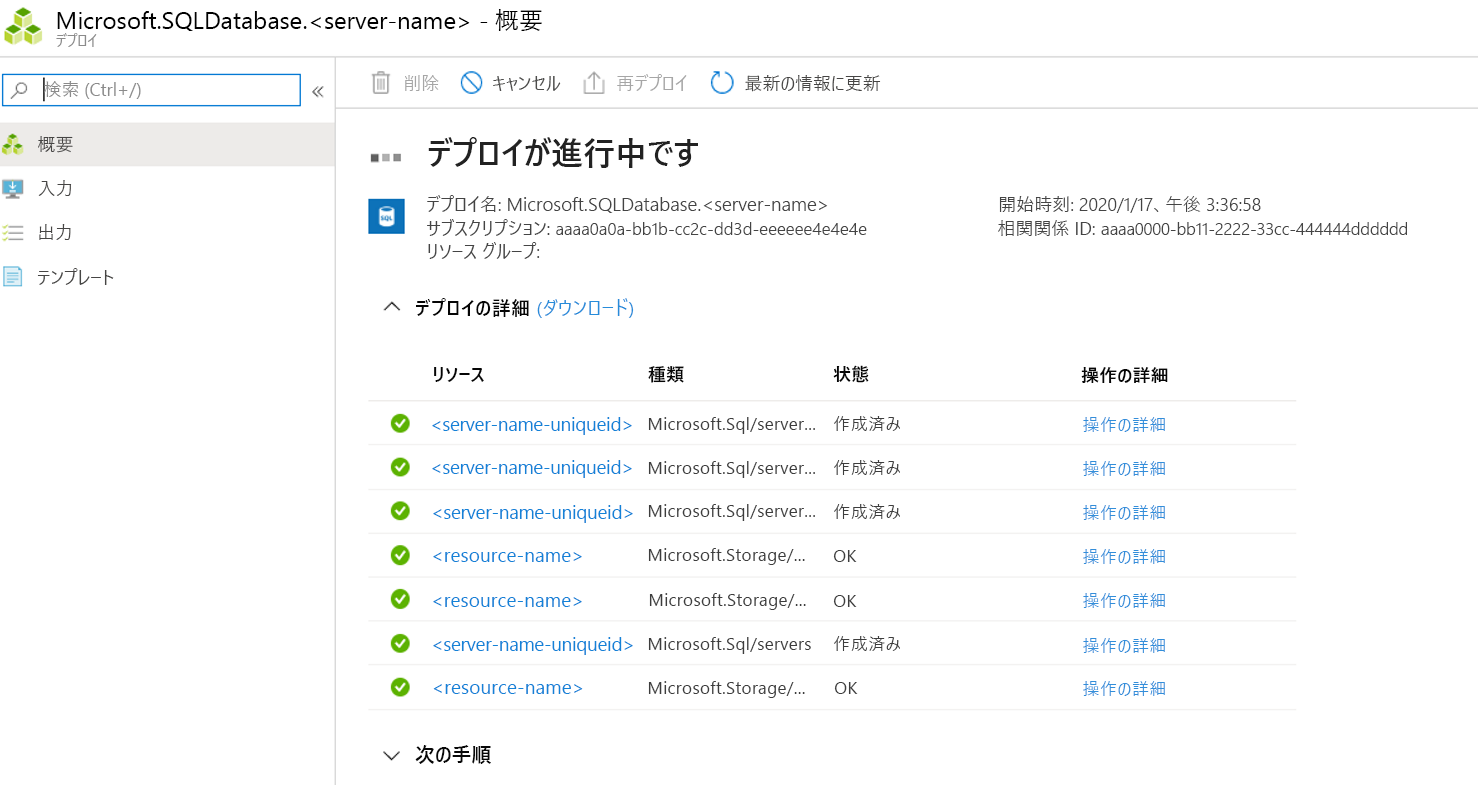
Task: Open fourth-row <resource-name> link
Action: click(x=507, y=556)
